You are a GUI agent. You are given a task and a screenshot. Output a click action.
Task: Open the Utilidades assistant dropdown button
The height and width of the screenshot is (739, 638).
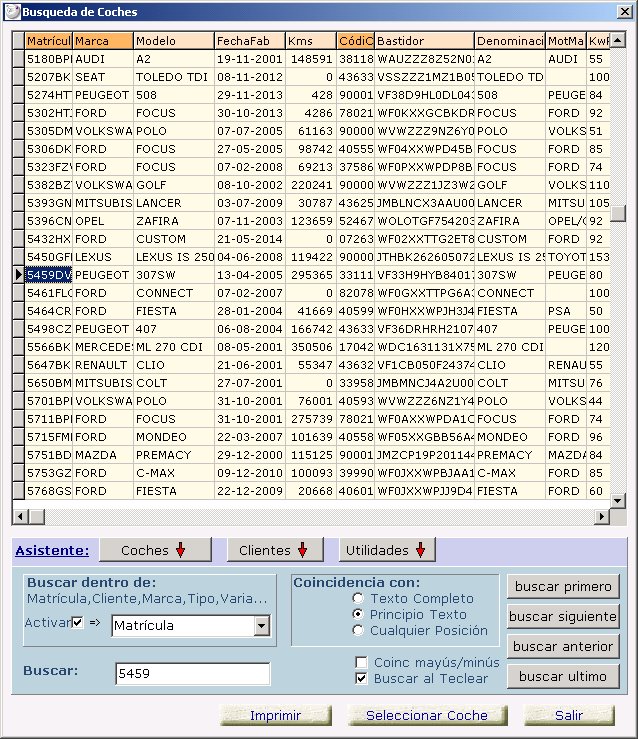[x=387, y=550]
